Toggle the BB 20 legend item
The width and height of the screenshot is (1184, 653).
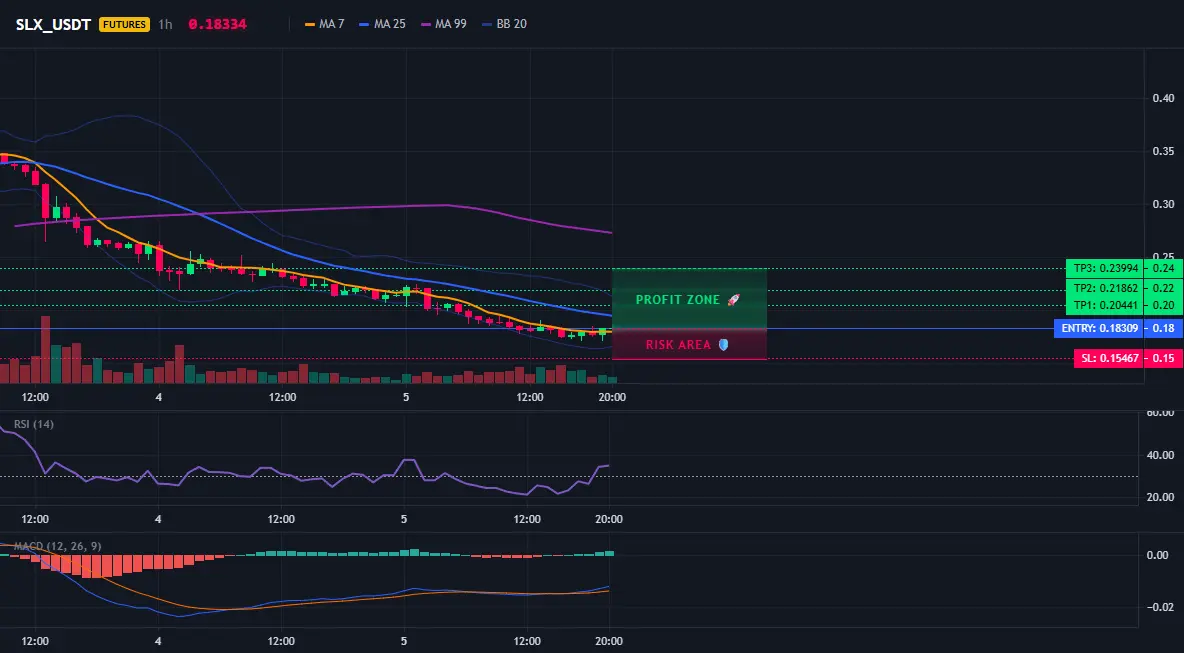[504, 24]
